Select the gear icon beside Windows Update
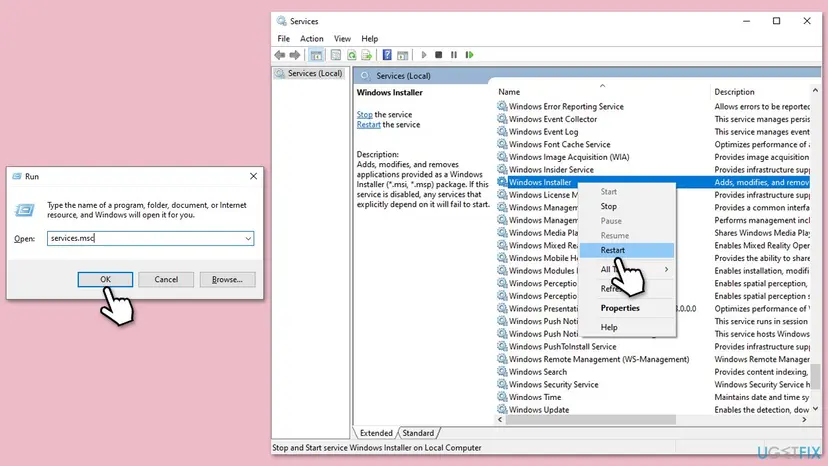Viewport: 828px width, 466px height. (x=502, y=409)
